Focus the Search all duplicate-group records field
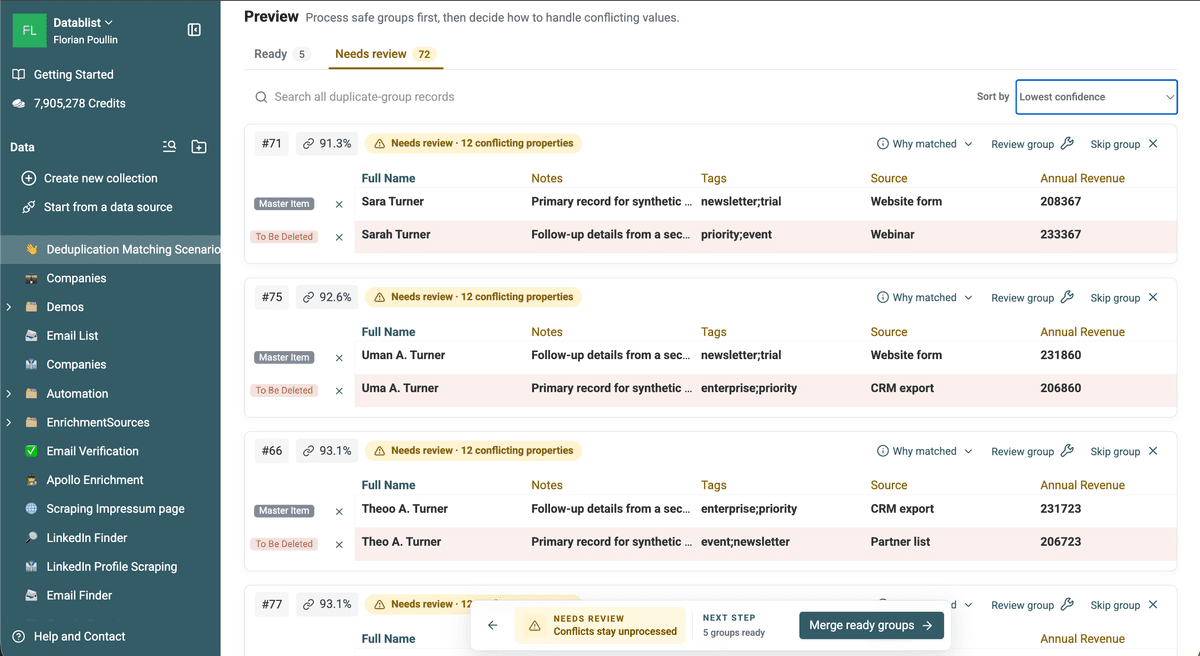 [600, 97]
